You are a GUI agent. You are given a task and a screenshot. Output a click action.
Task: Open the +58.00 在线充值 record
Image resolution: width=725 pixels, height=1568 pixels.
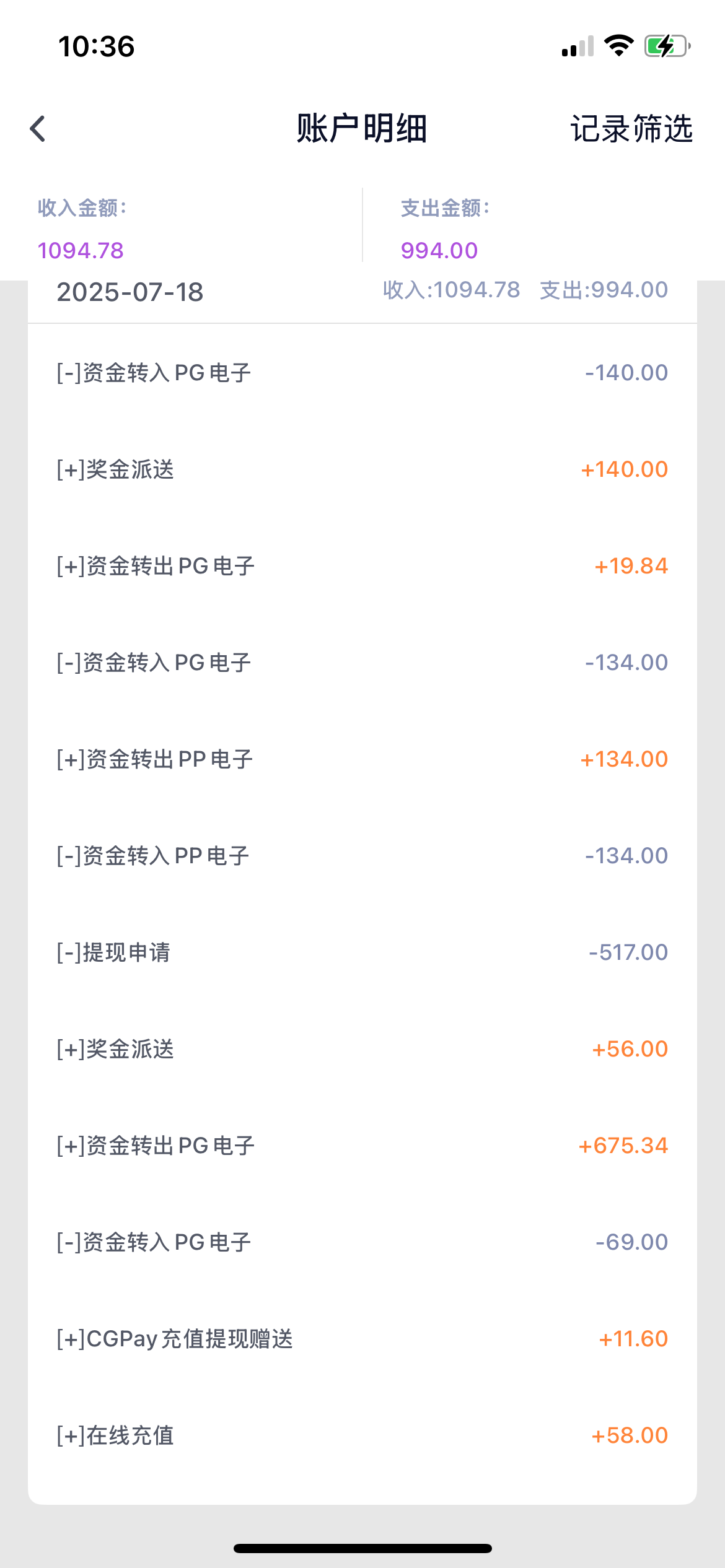click(x=362, y=1435)
